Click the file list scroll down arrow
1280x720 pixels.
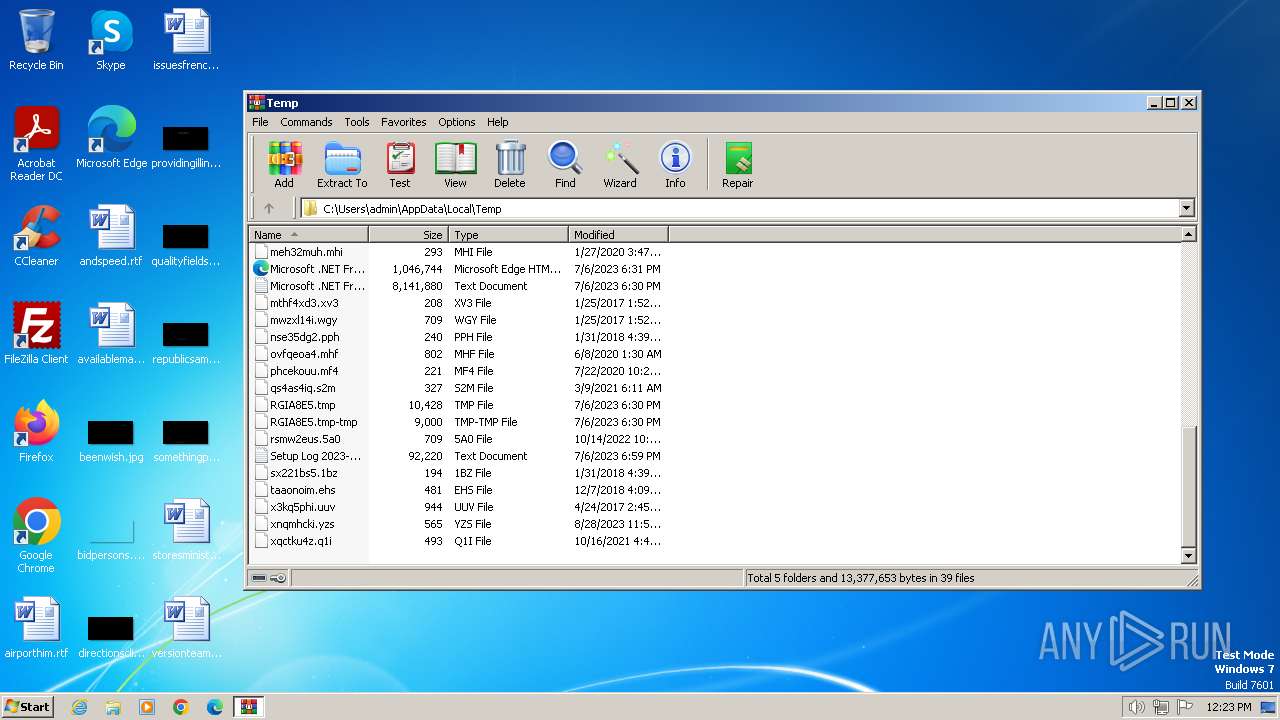point(1188,555)
